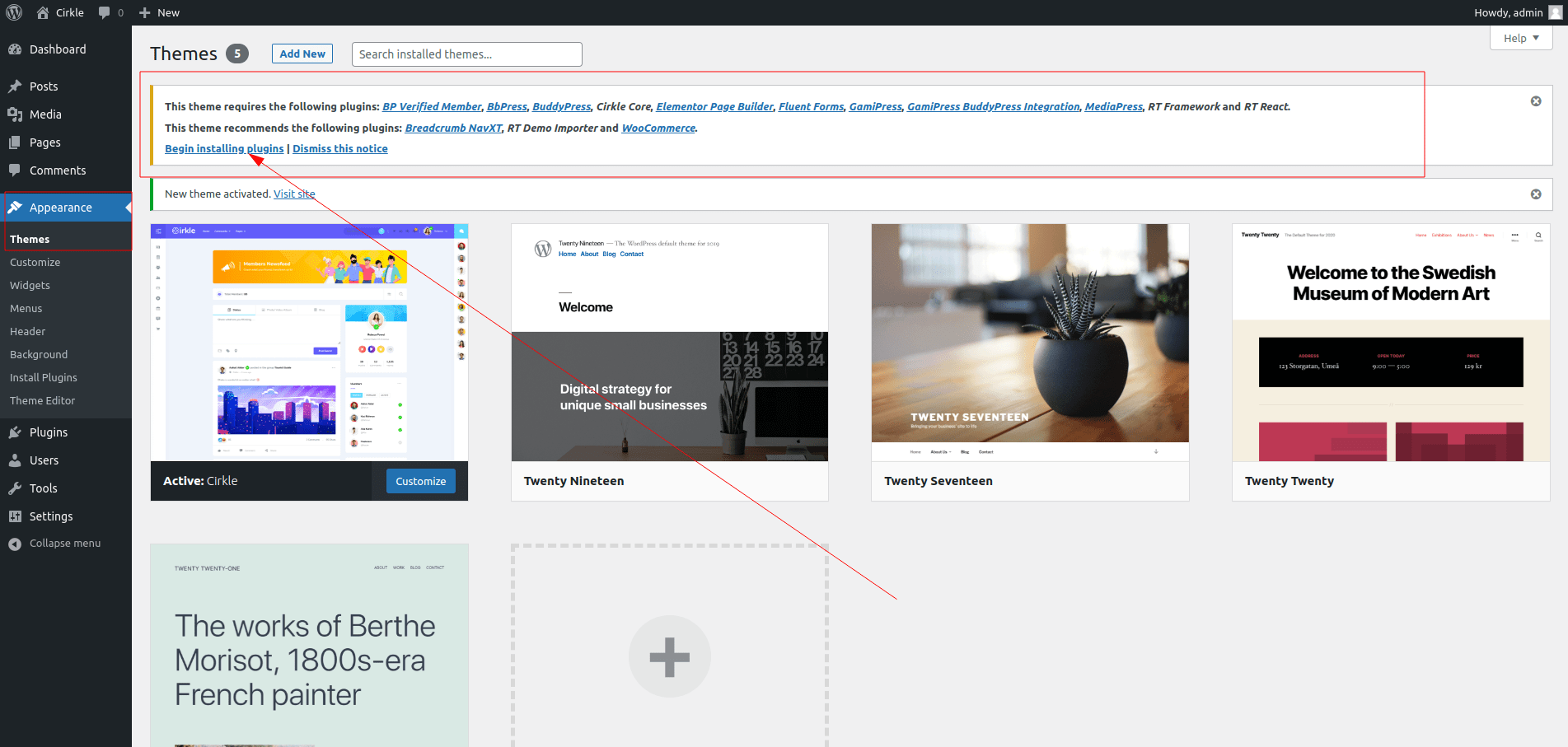Image resolution: width=1568 pixels, height=747 pixels.
Task: Click the Users person icon
Action: point(15,460)
